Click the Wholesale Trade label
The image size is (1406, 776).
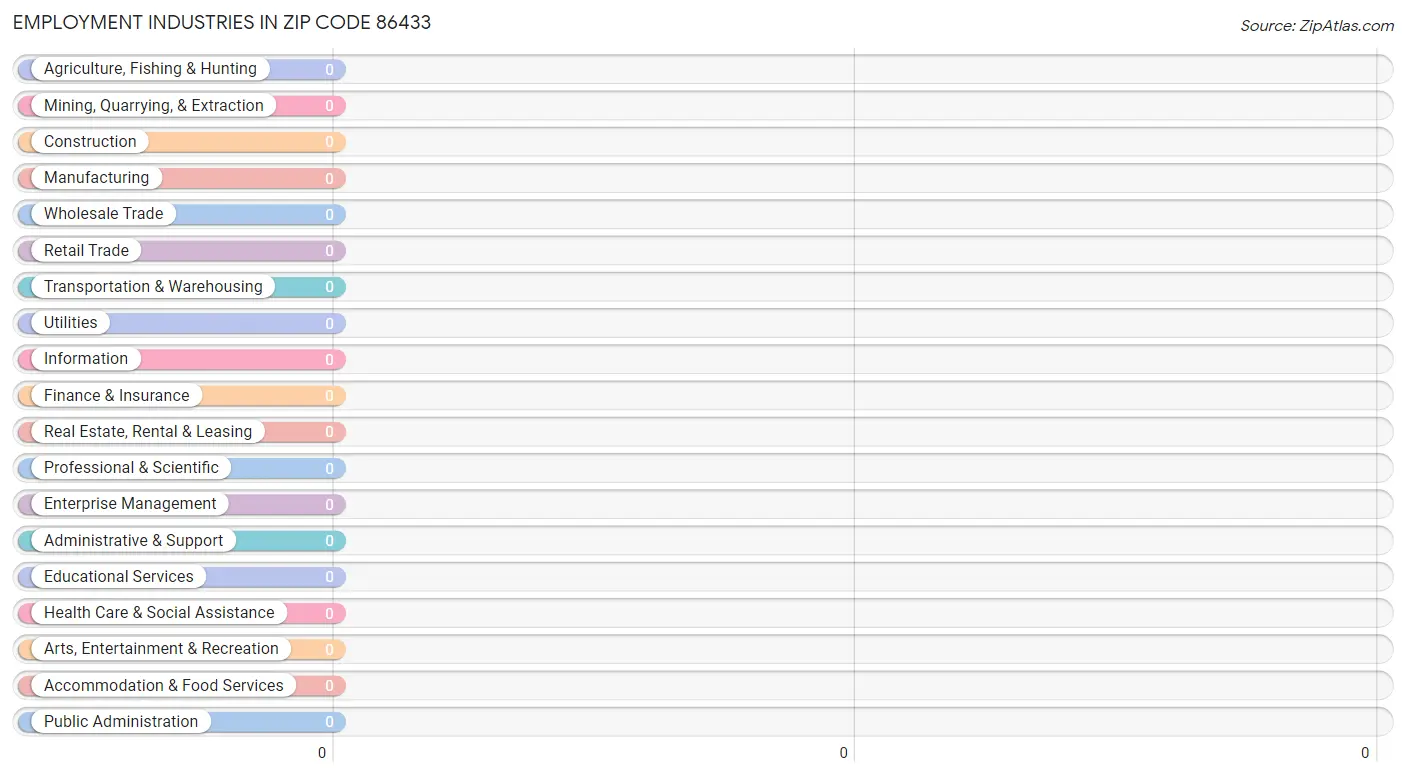coord(103,213)
